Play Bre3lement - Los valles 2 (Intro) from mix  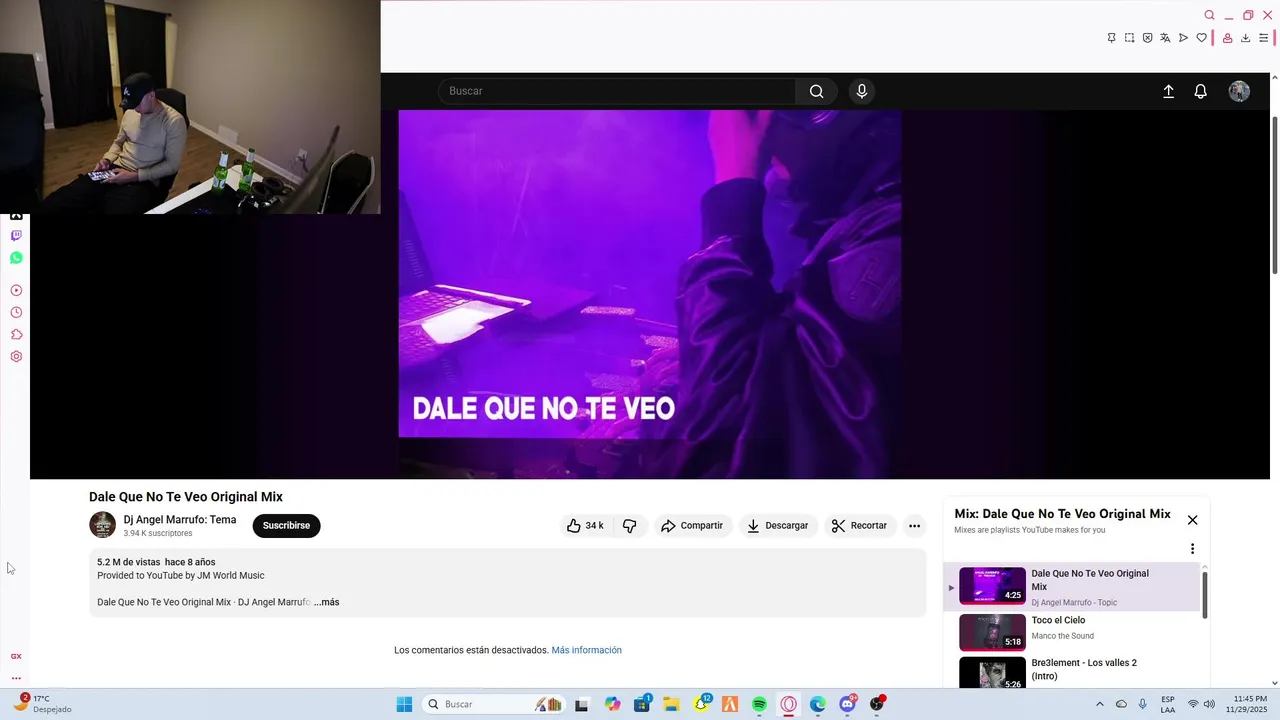(x=1071, y=672)
